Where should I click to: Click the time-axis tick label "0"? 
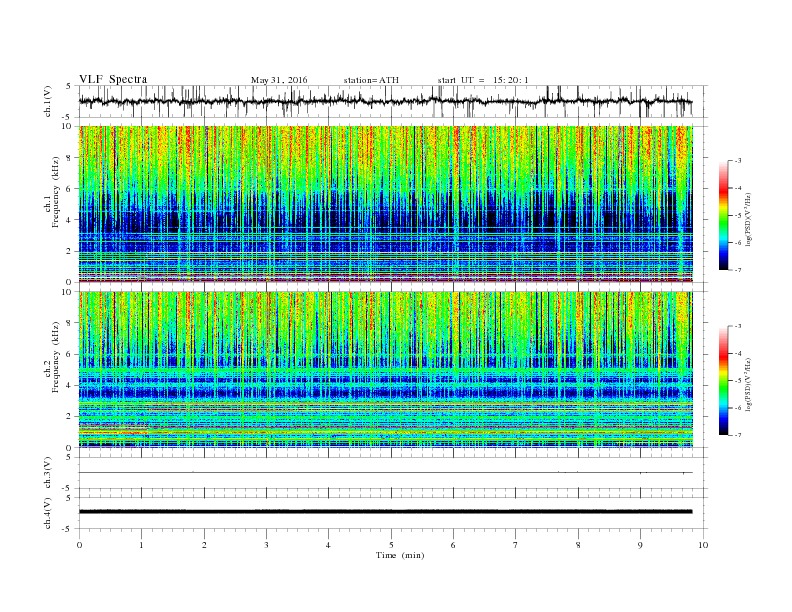[x=79, y=545]
